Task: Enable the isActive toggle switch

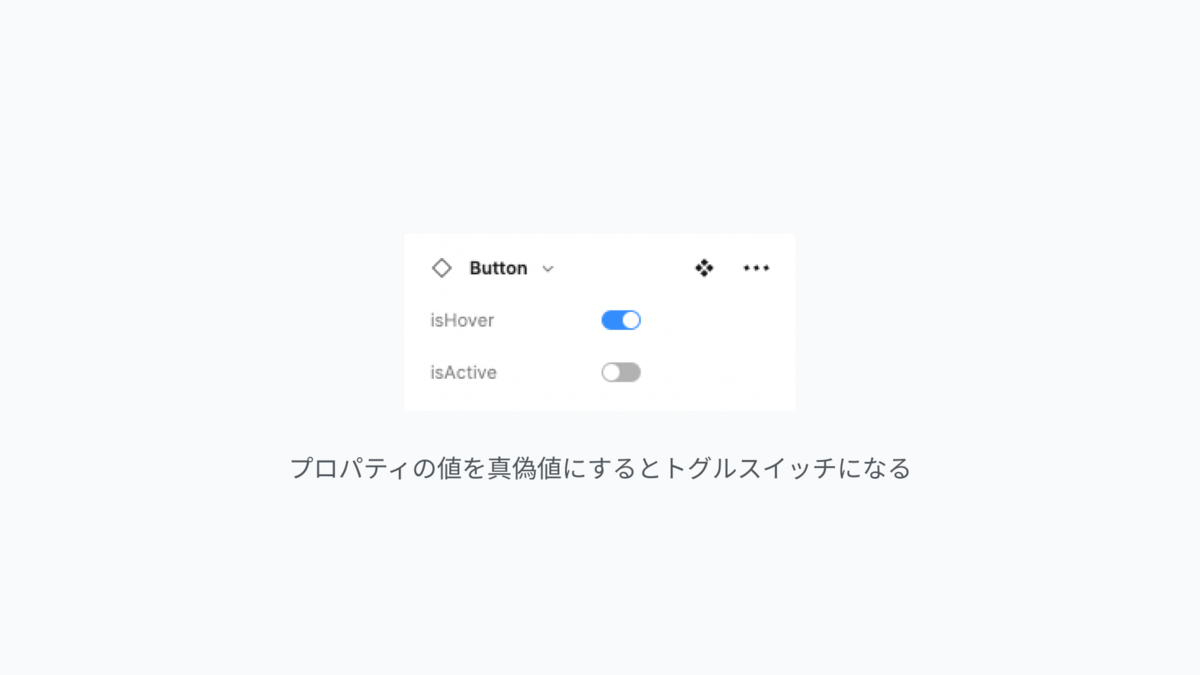Action: pyautogui.click(x=621, y=372)
